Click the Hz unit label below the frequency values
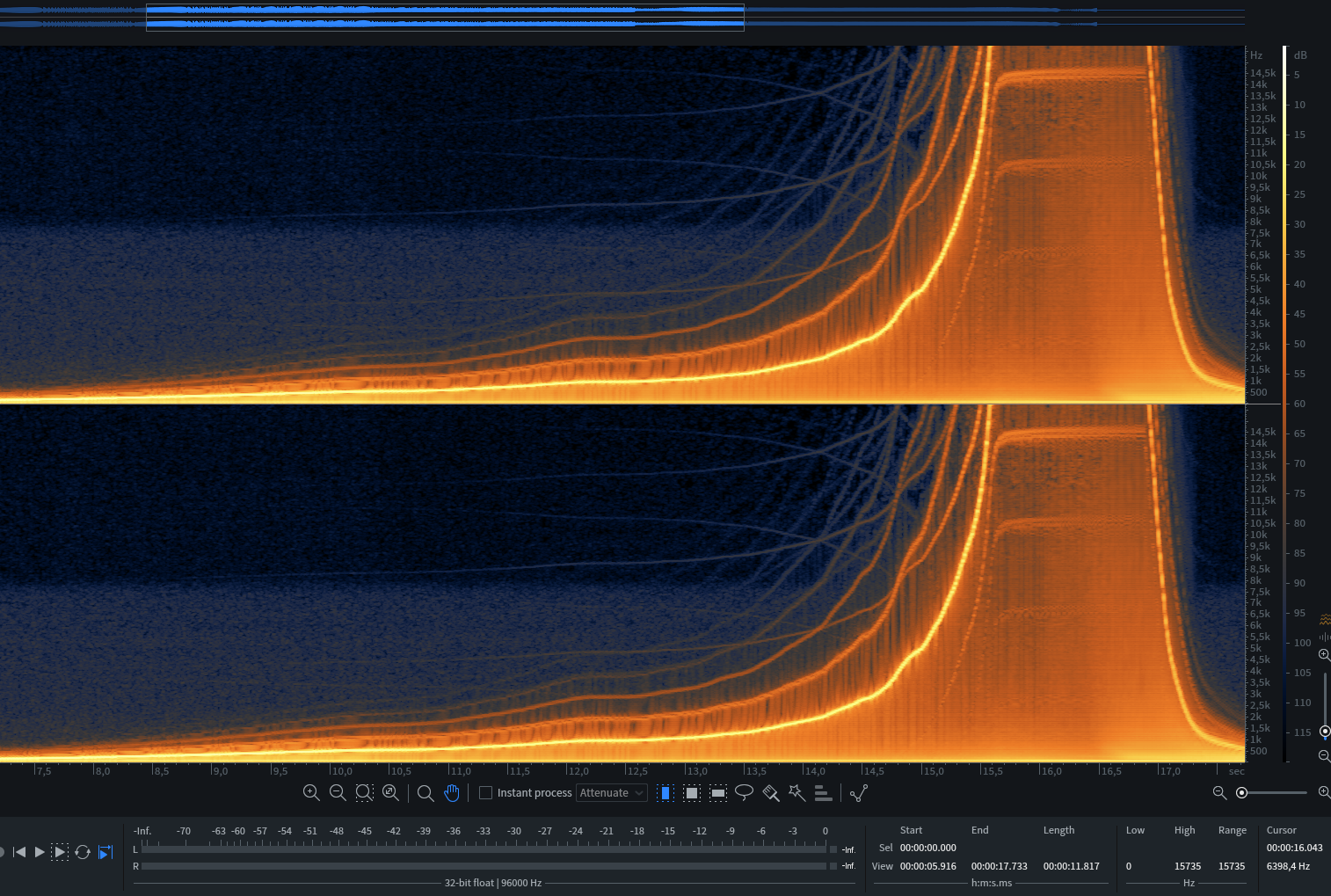 (x=1189, y=883)
